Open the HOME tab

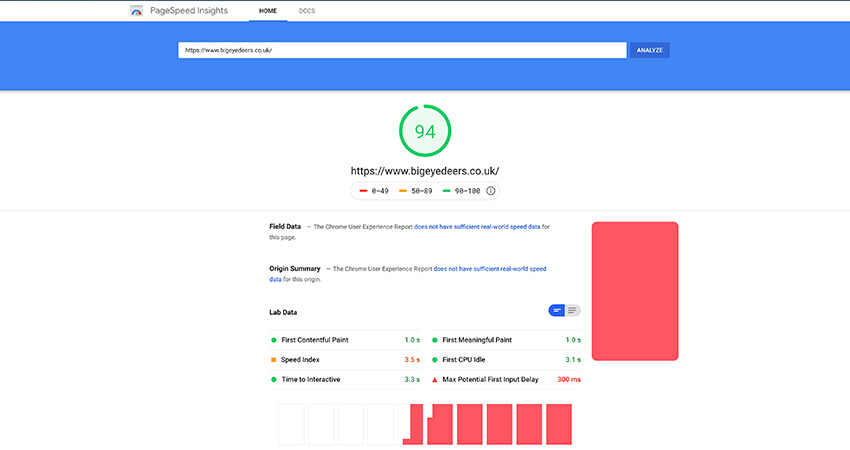pyautogui.click(x=268, y=11)
